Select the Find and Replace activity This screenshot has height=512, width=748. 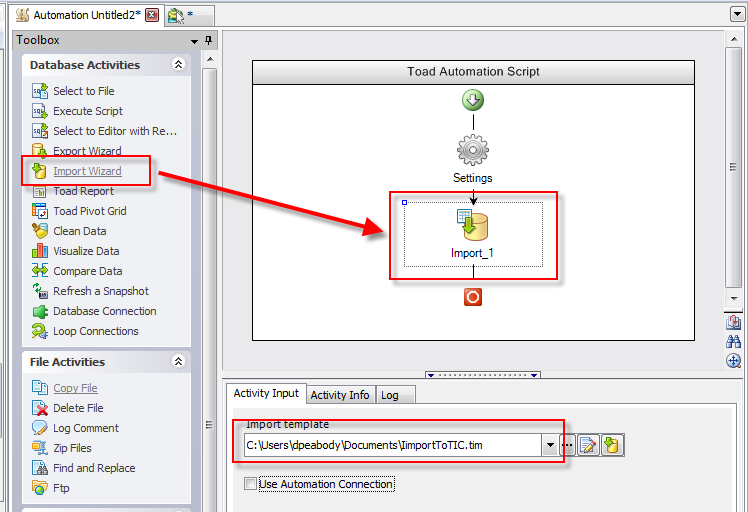(83, 468)
